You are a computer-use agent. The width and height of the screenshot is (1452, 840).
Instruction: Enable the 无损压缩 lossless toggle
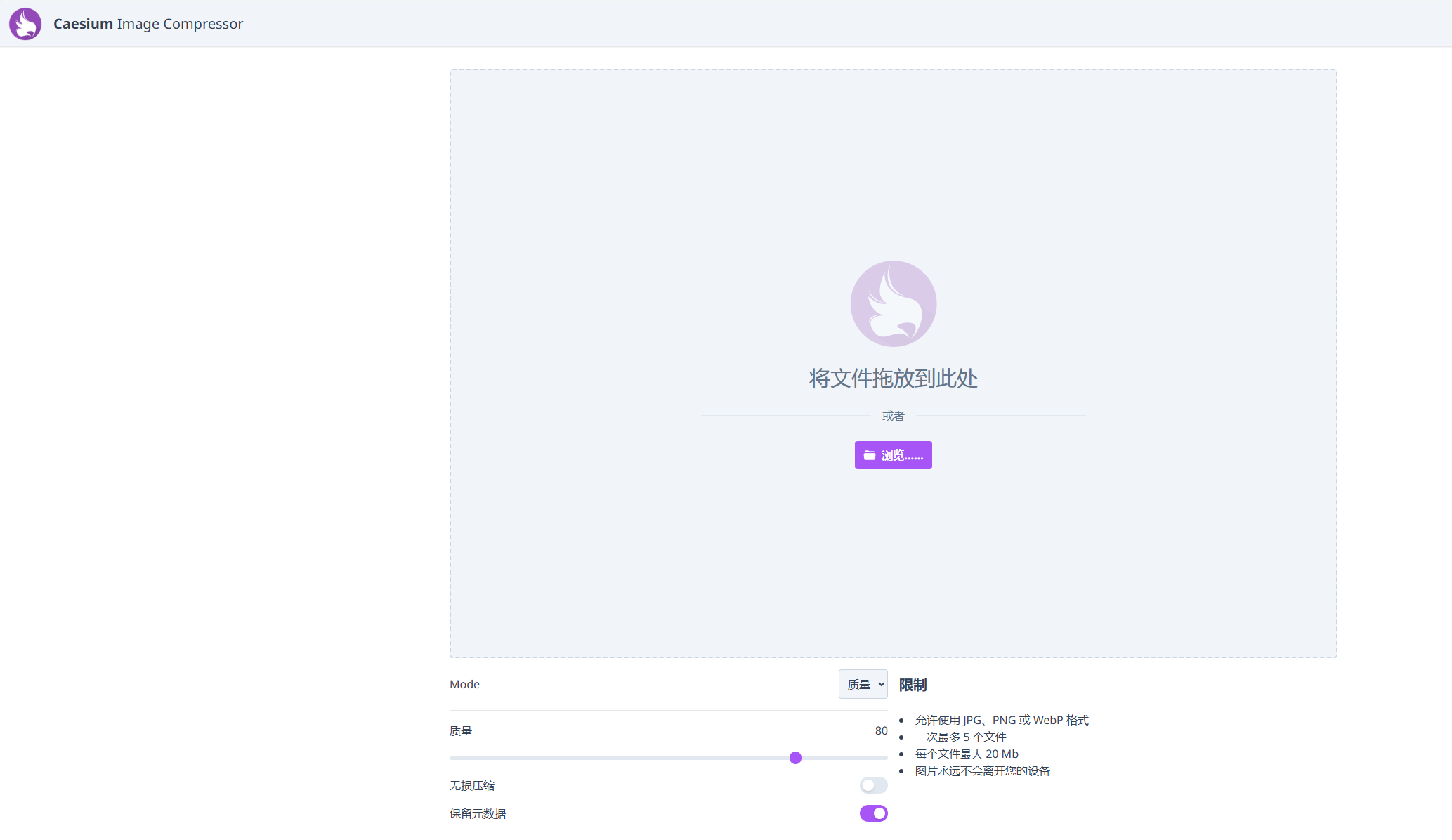tap(873, 785)
